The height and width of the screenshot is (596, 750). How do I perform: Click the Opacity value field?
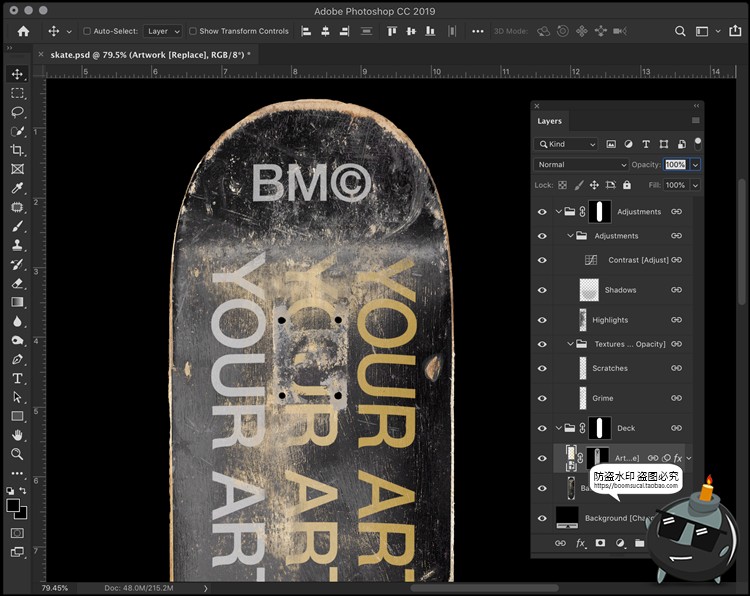tap(675, 165)
